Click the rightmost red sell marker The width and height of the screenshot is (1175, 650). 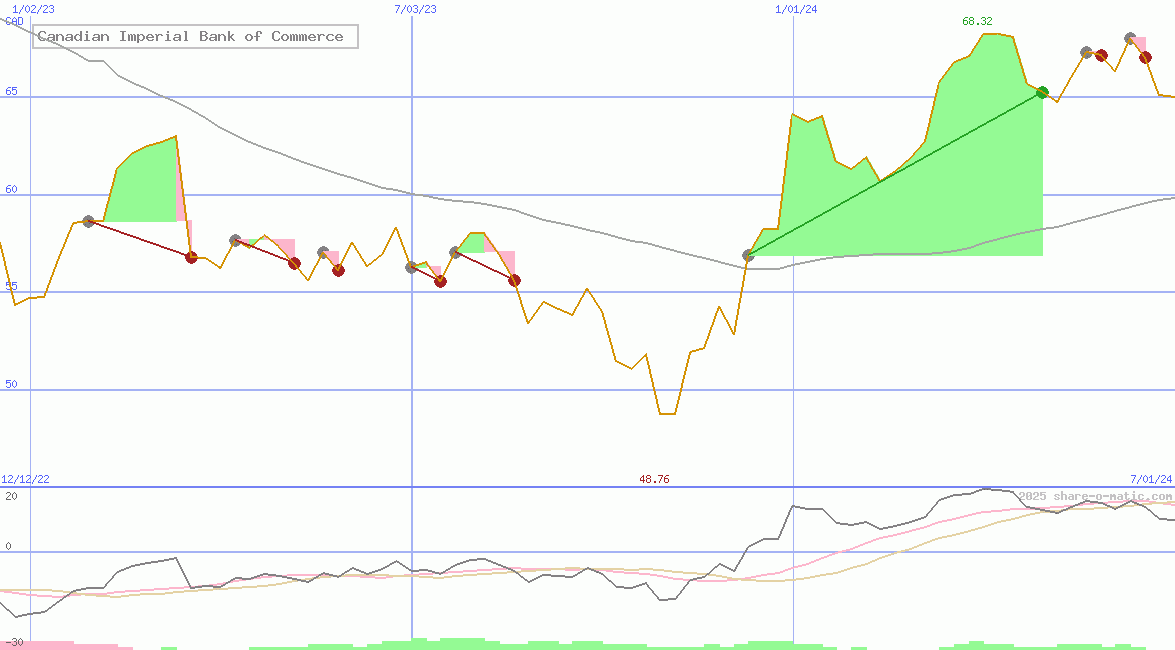pos(1145,58)
